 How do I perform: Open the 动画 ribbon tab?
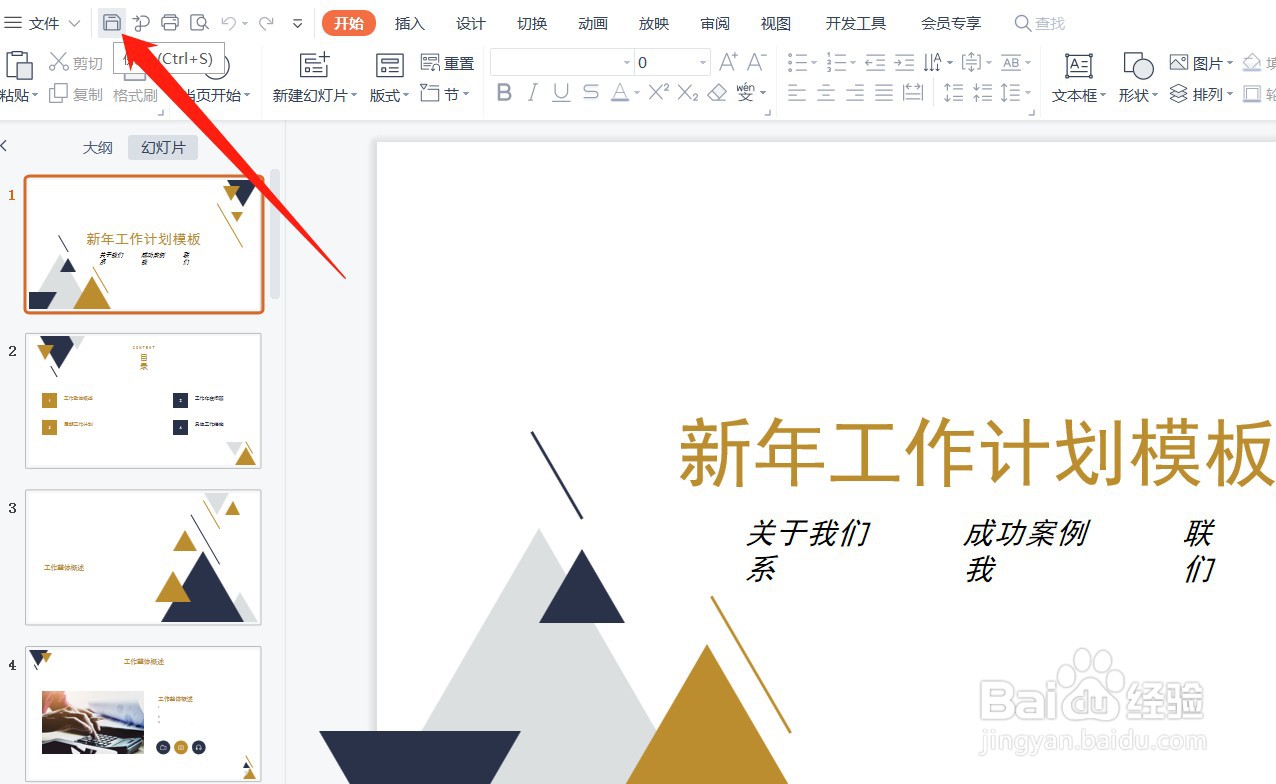593,23
